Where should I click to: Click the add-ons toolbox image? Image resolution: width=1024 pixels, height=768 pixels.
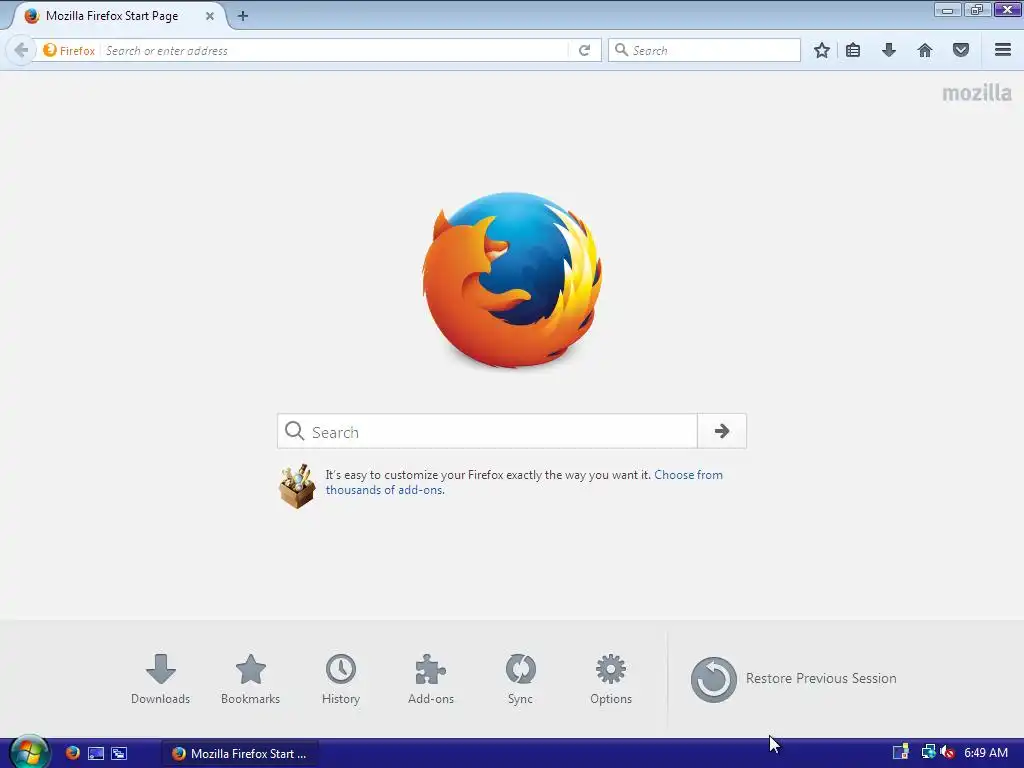tap(297, 486)
